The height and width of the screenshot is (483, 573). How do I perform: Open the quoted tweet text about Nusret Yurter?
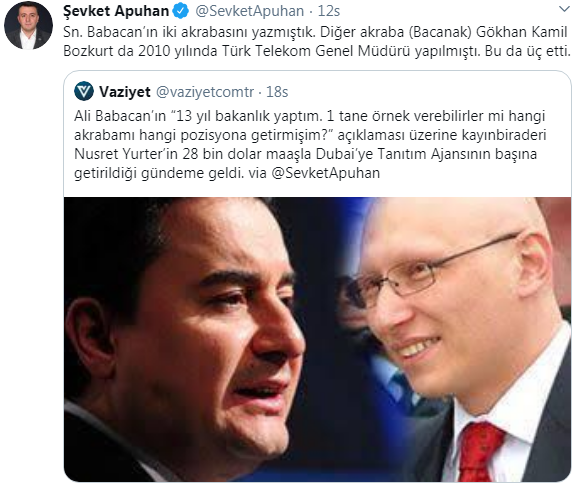310,144
